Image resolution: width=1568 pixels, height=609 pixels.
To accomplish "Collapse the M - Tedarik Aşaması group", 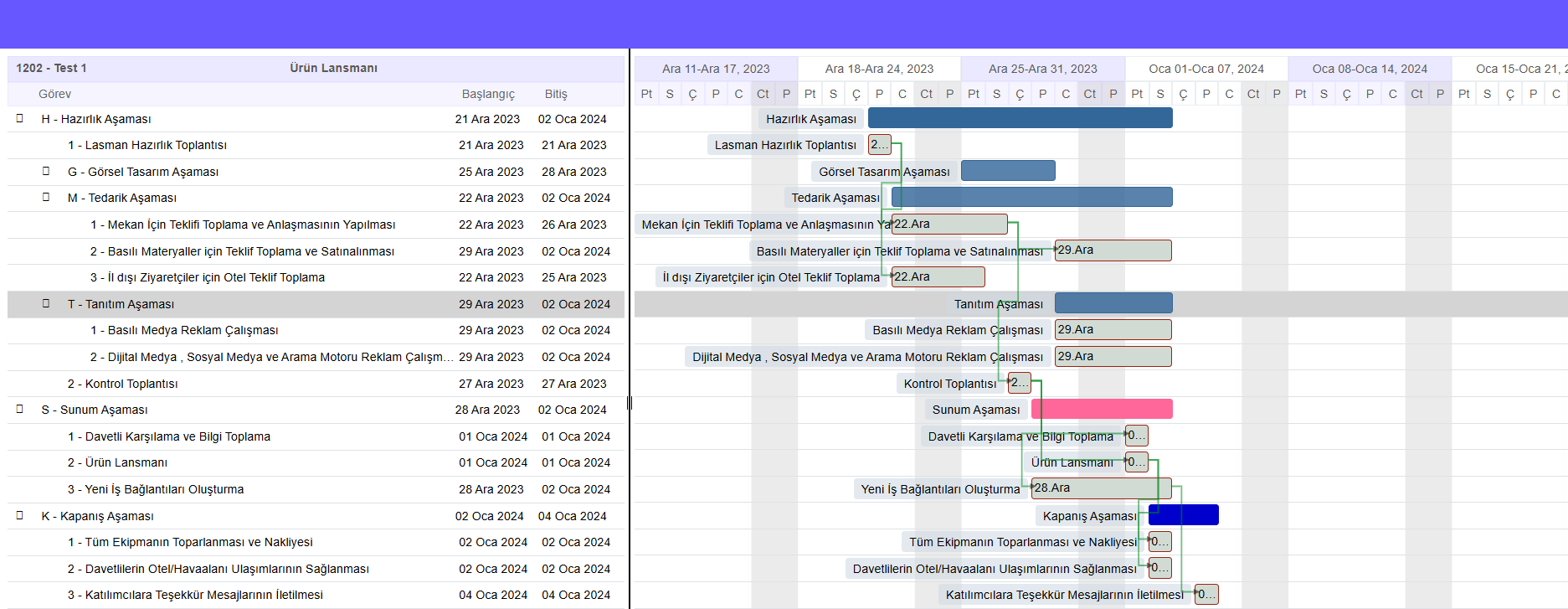I will (x=47, y=197).
